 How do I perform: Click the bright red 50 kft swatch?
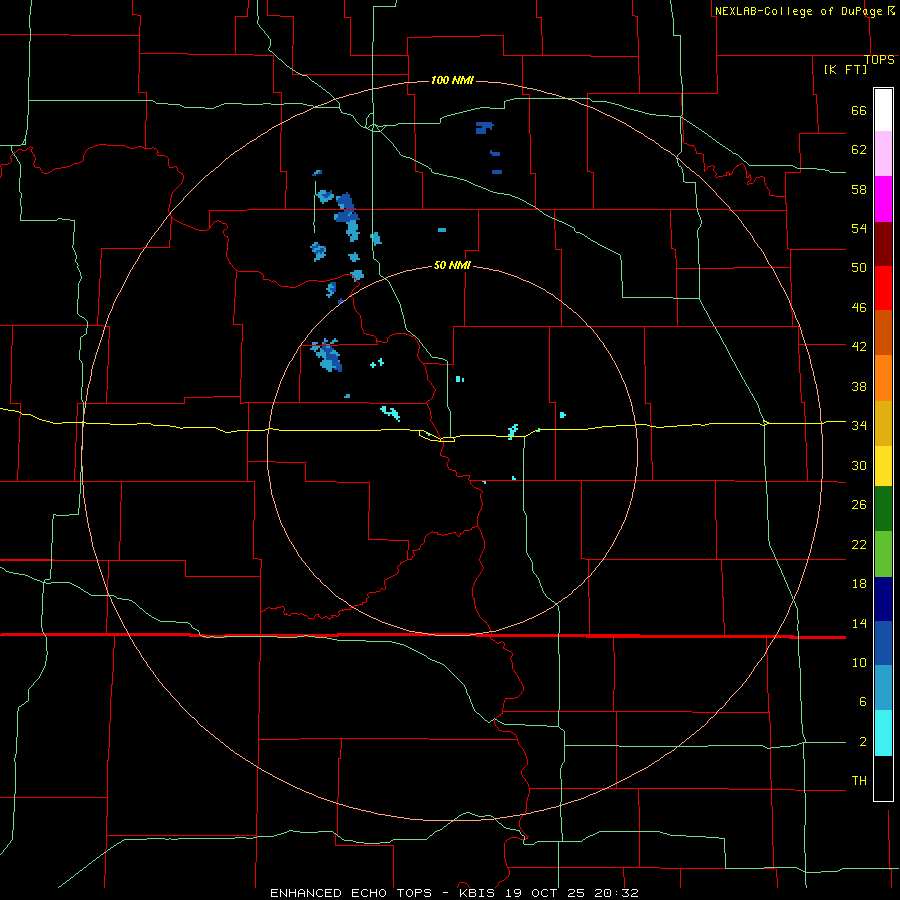click(x=883, y=288)
